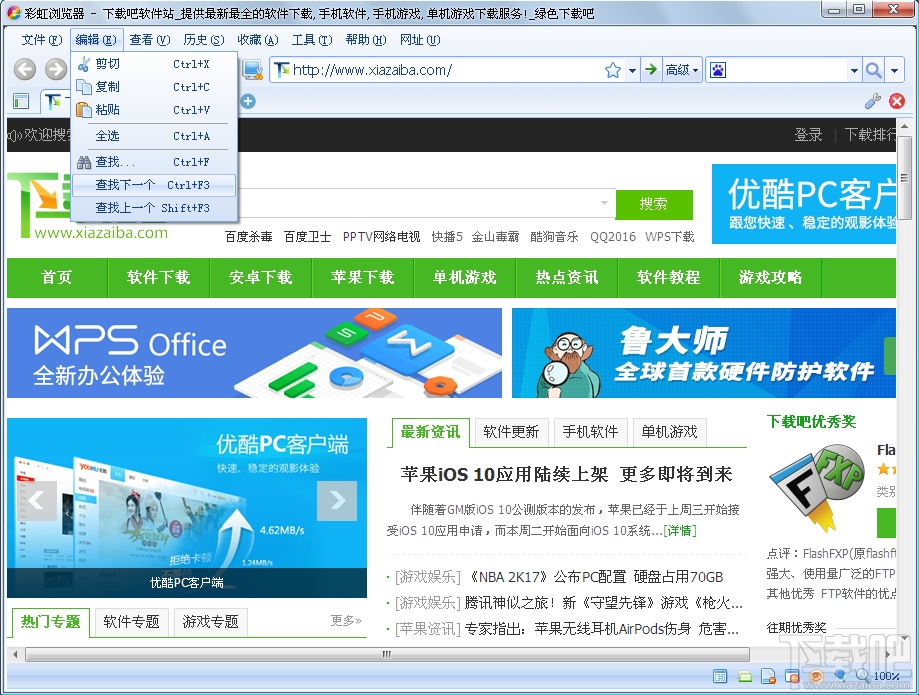Screen dimensions: 919x695
Task: Expand the search box history dropdown
Action: tap(854, 70)
